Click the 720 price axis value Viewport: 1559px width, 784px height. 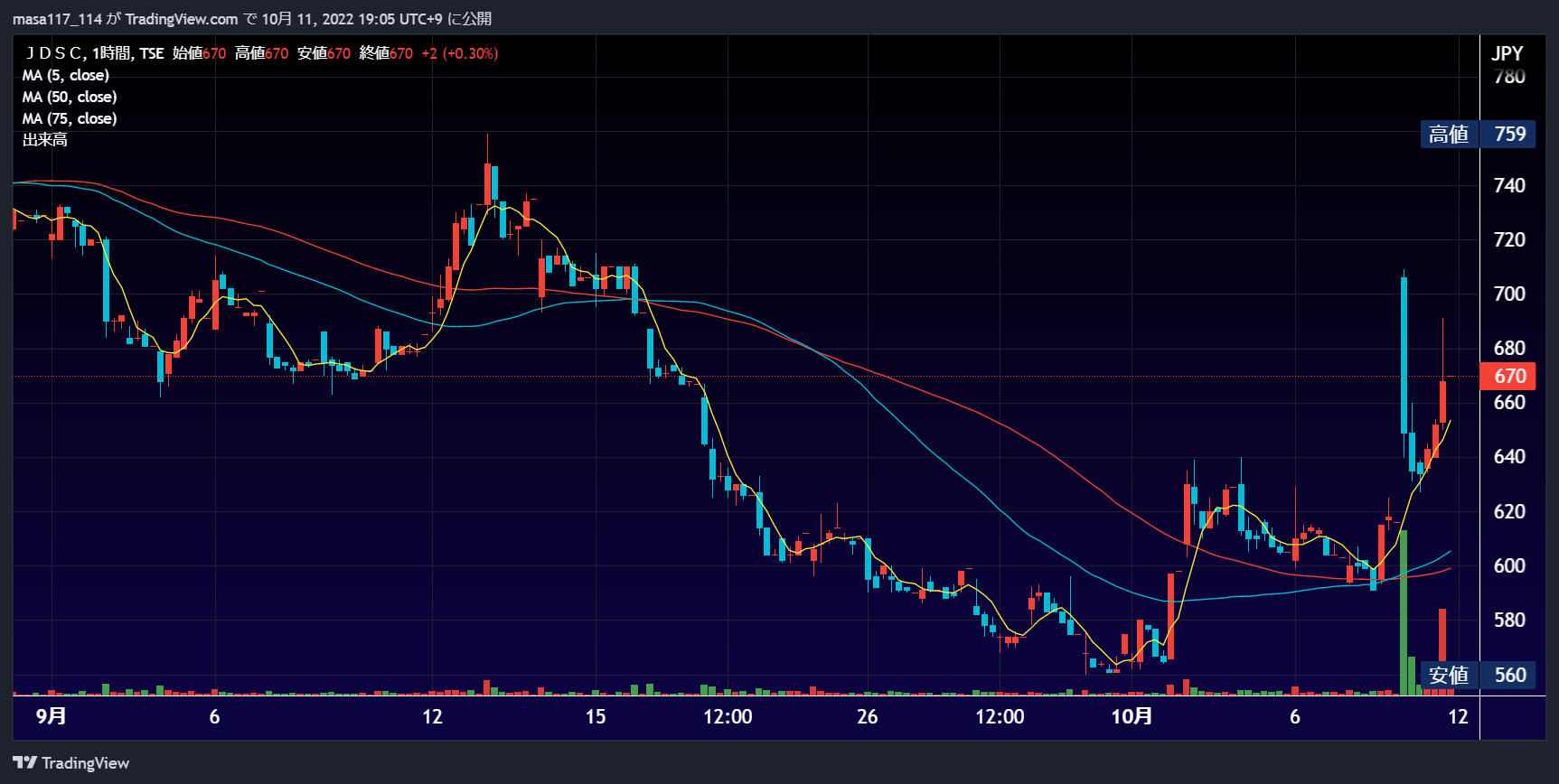[x=1509, y=239]
